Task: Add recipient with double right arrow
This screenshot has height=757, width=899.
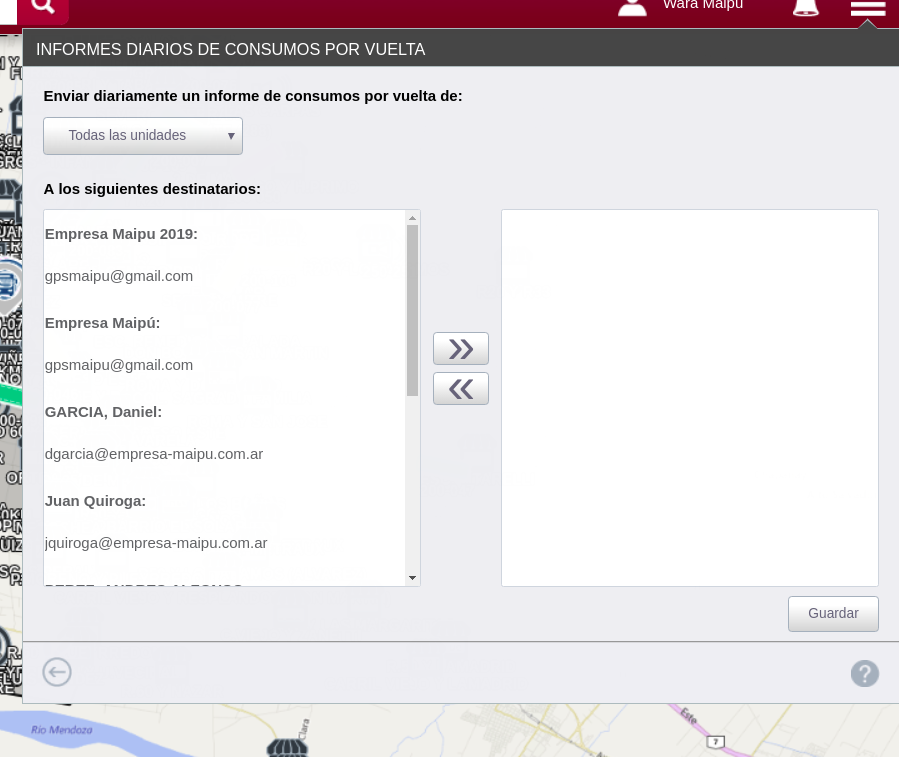Action: [x=460, y=349]
